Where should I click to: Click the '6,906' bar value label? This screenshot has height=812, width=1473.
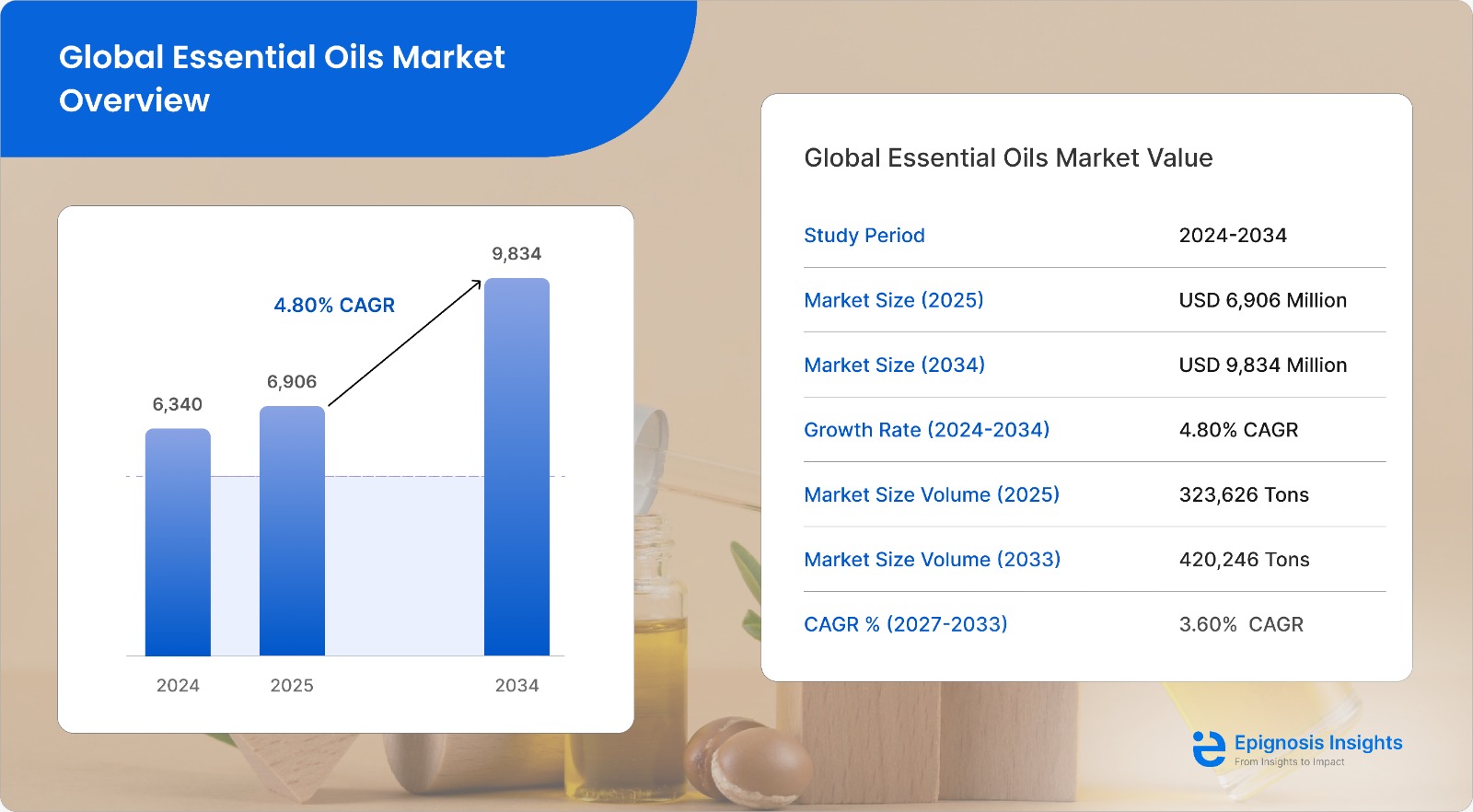292,382
